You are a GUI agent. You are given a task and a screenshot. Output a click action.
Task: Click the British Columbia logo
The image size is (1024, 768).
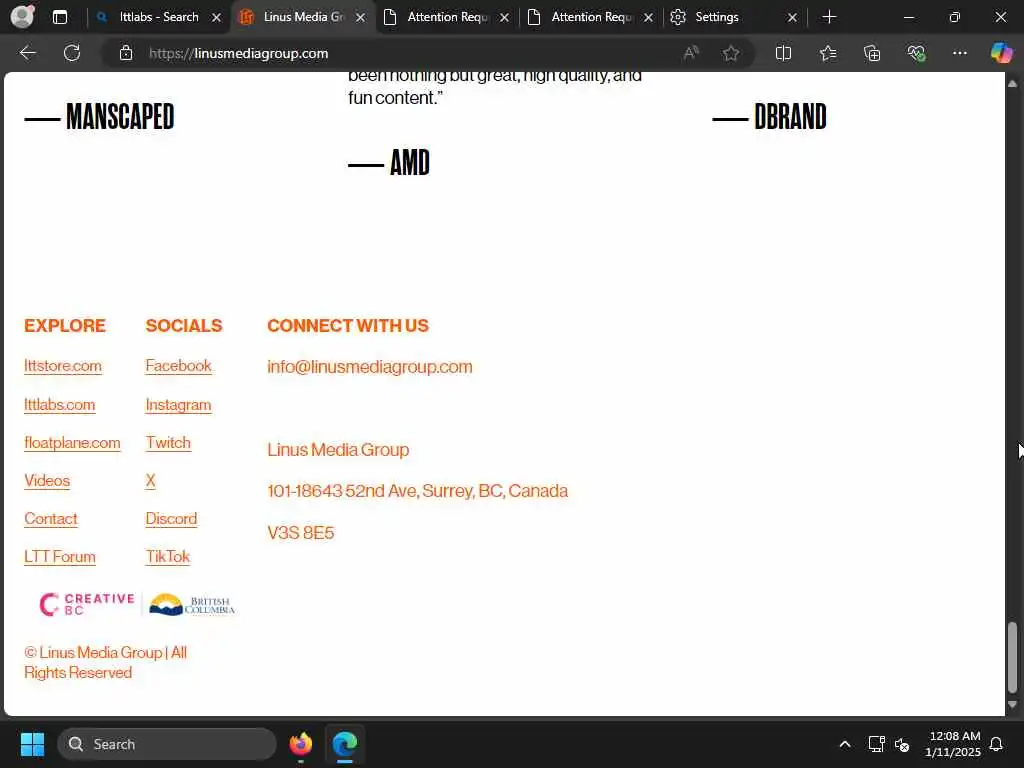191,604
